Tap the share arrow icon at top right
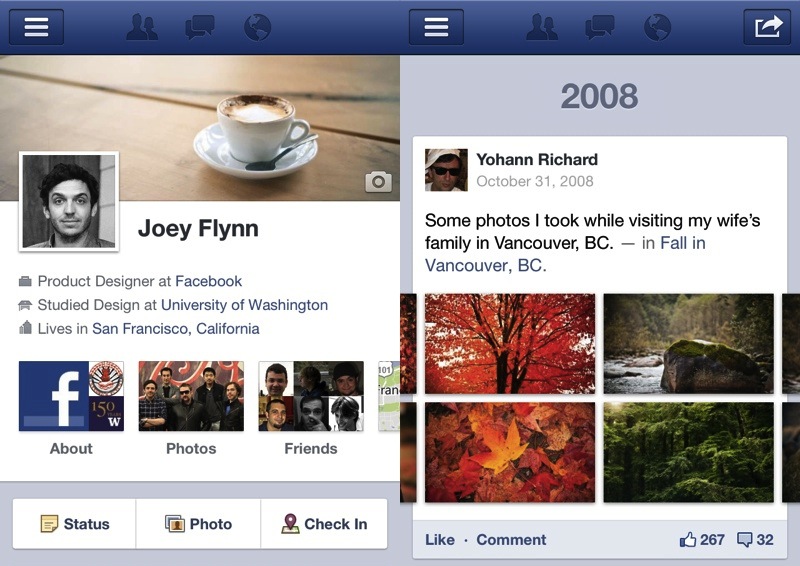Image resolution: width=800 pixels, height=566 pixels. click(767, 27)
